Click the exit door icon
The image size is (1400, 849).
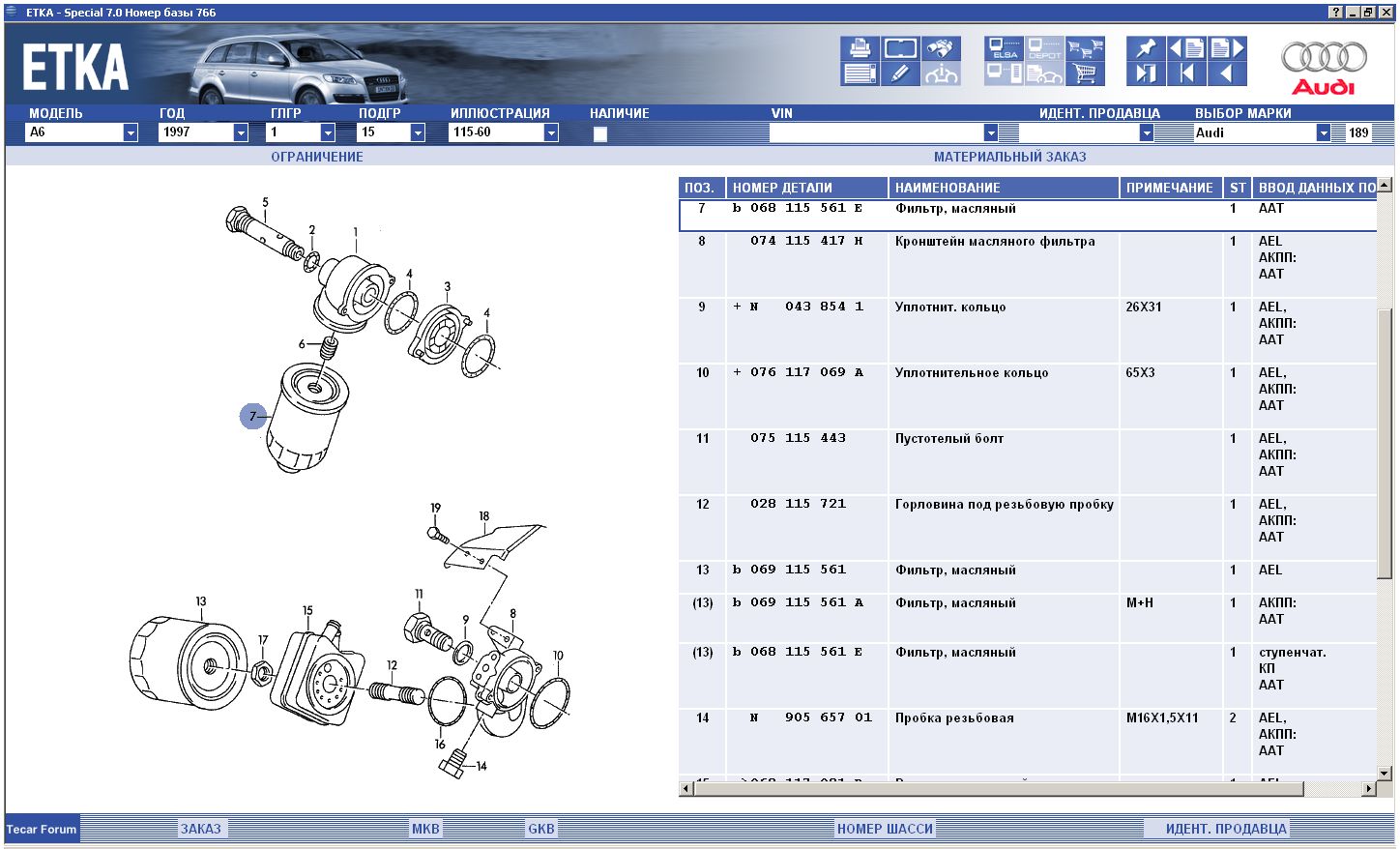click(x=1146, y=73)
